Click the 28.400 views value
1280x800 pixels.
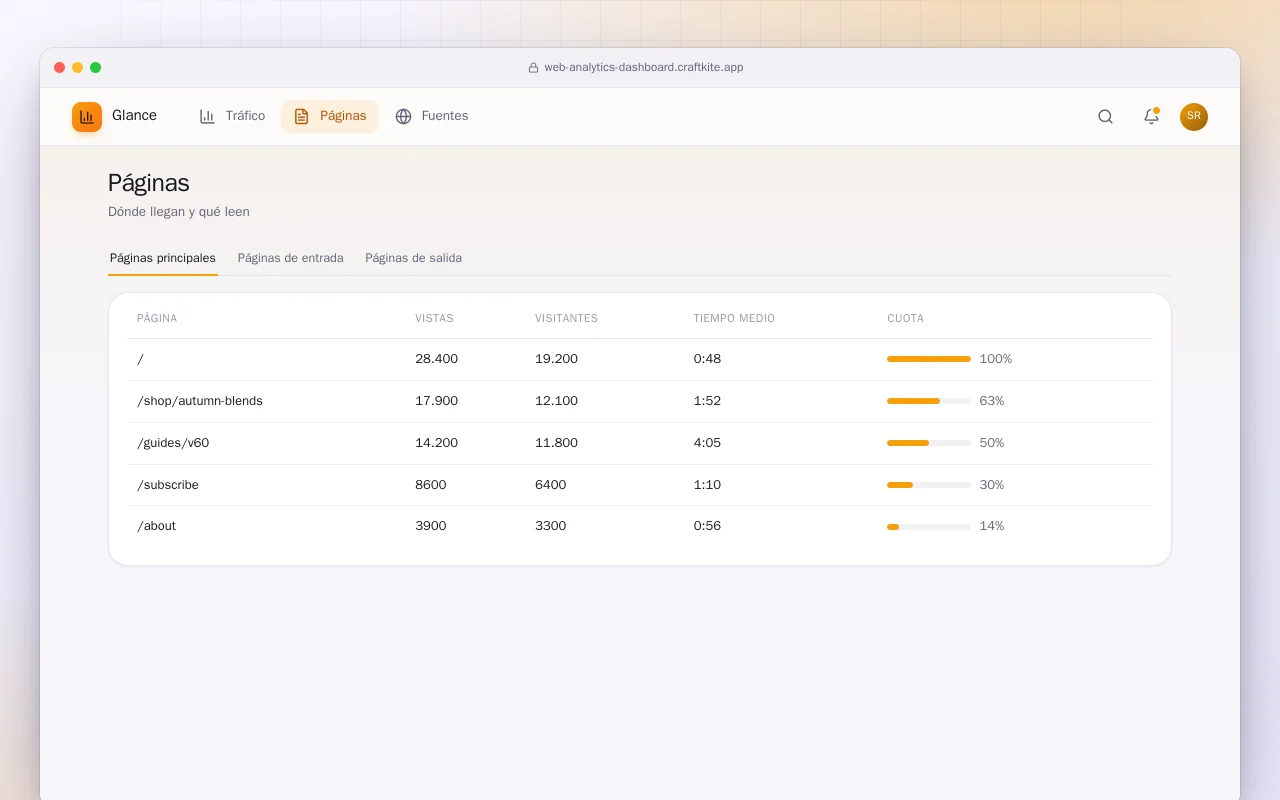436,359
